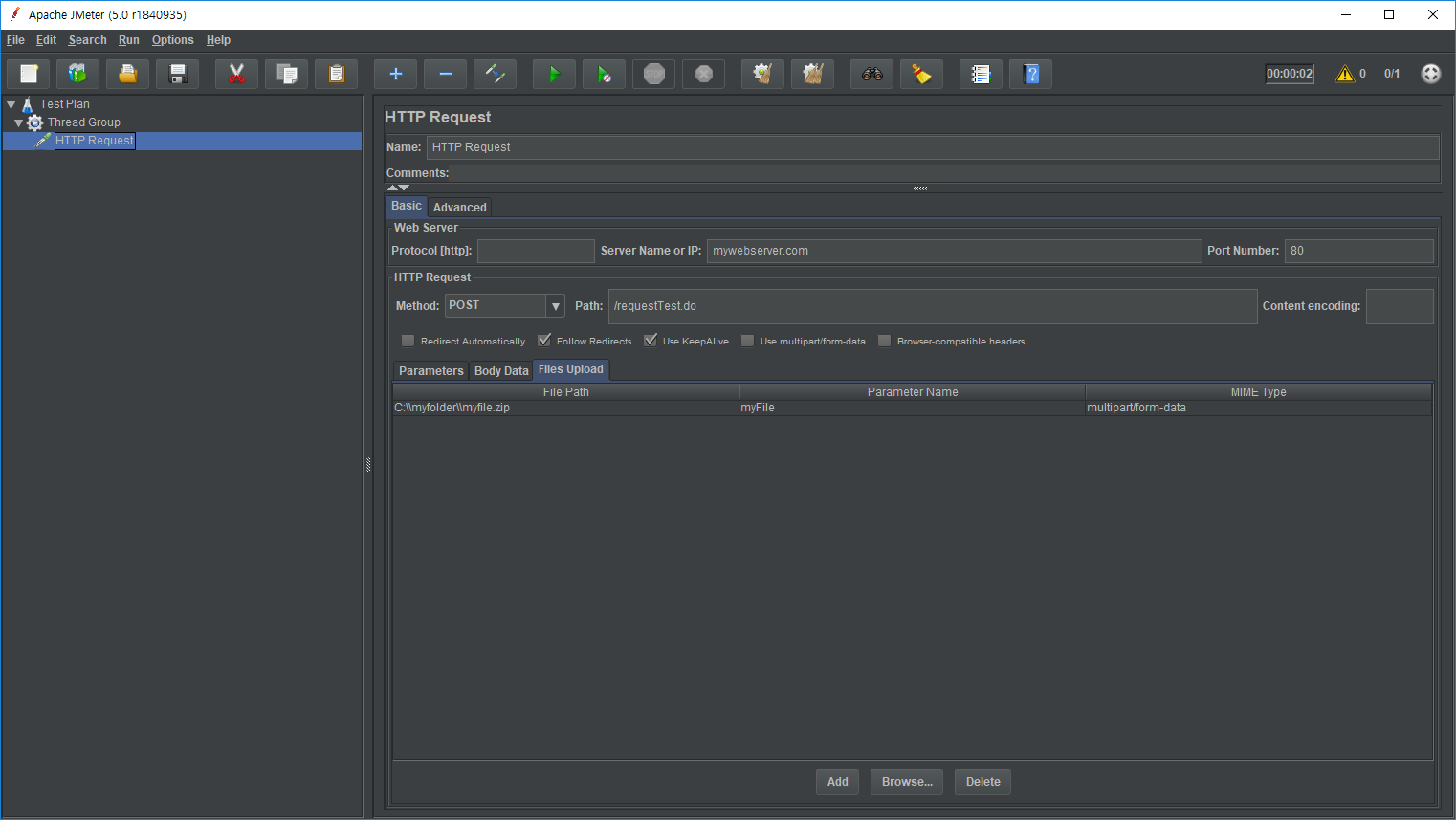
Task: Open the Function Helper dialog icon
Action: [x=981, y=74]
